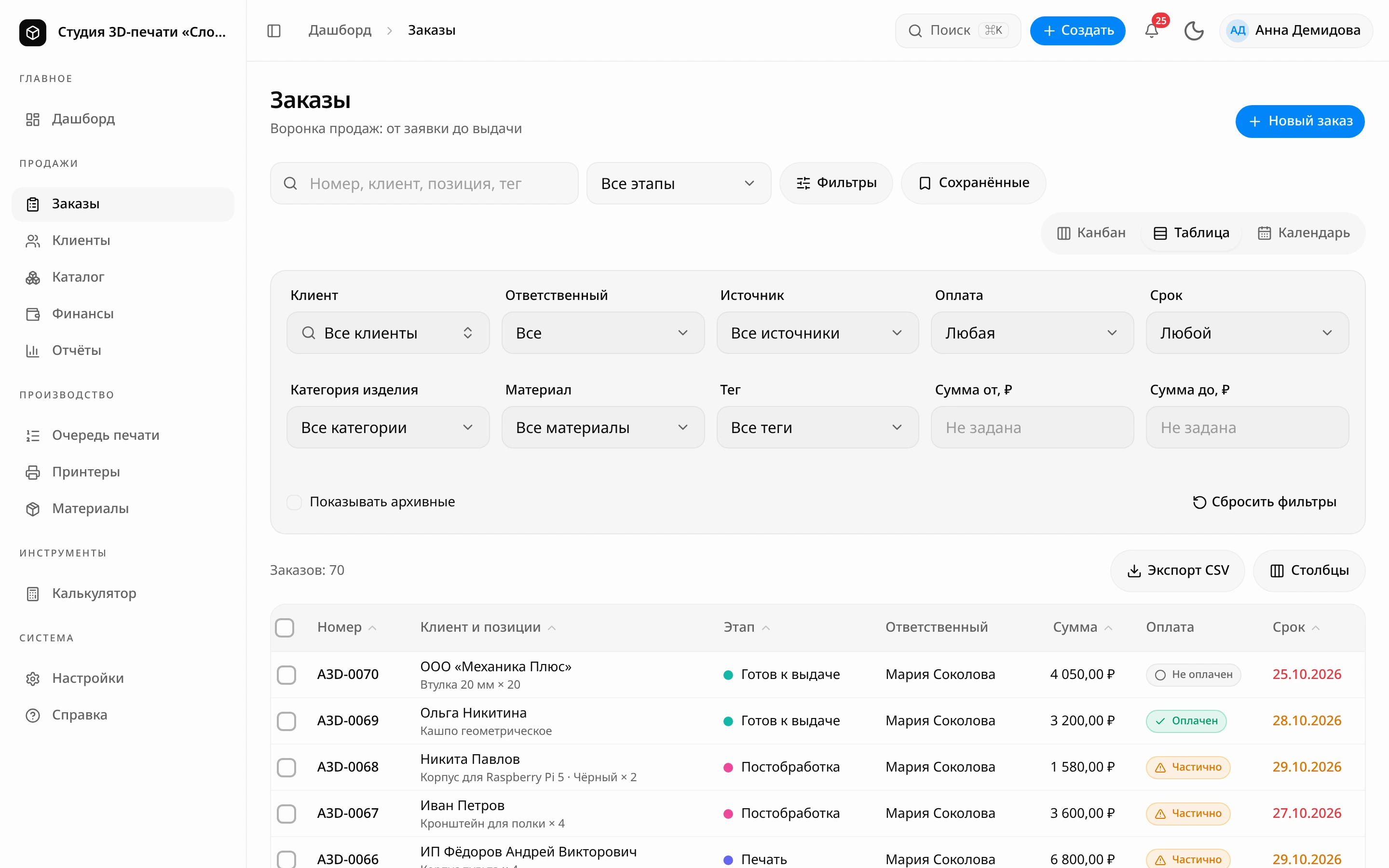Viewport: 1389px width, 868px height.
Task: Click the Сумма от input field
Action: click(1032, 428)
